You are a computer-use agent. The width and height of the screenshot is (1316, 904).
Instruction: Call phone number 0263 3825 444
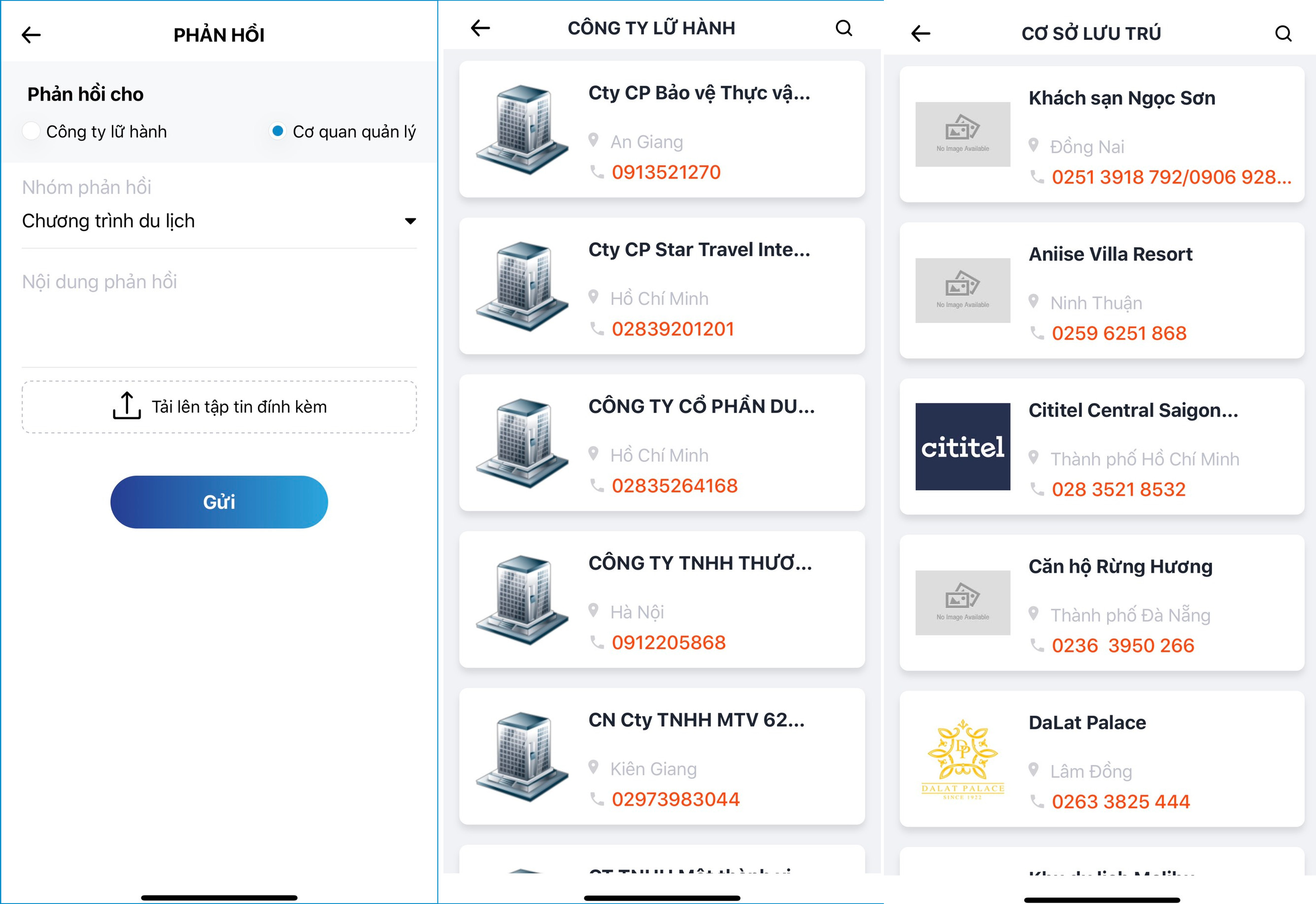click(1120, 802)
